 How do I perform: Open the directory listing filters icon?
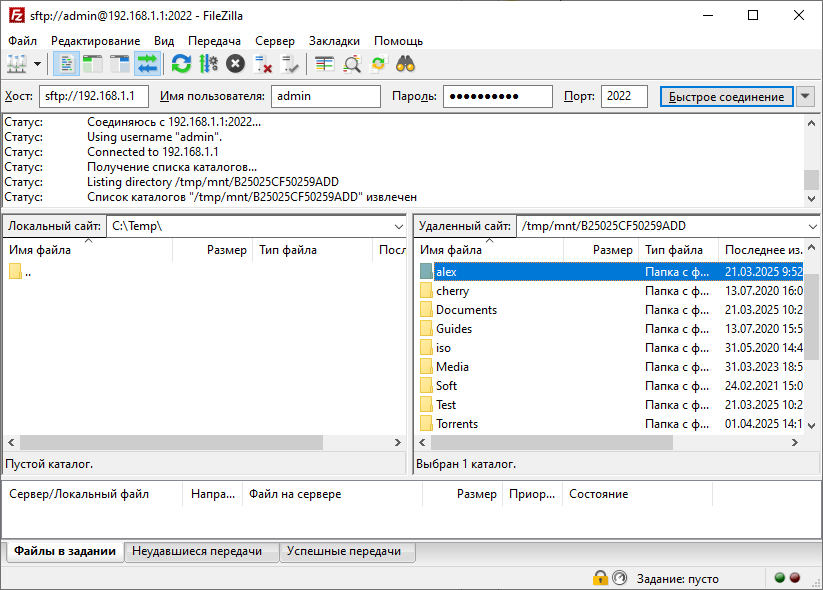(x=324, y=64)
